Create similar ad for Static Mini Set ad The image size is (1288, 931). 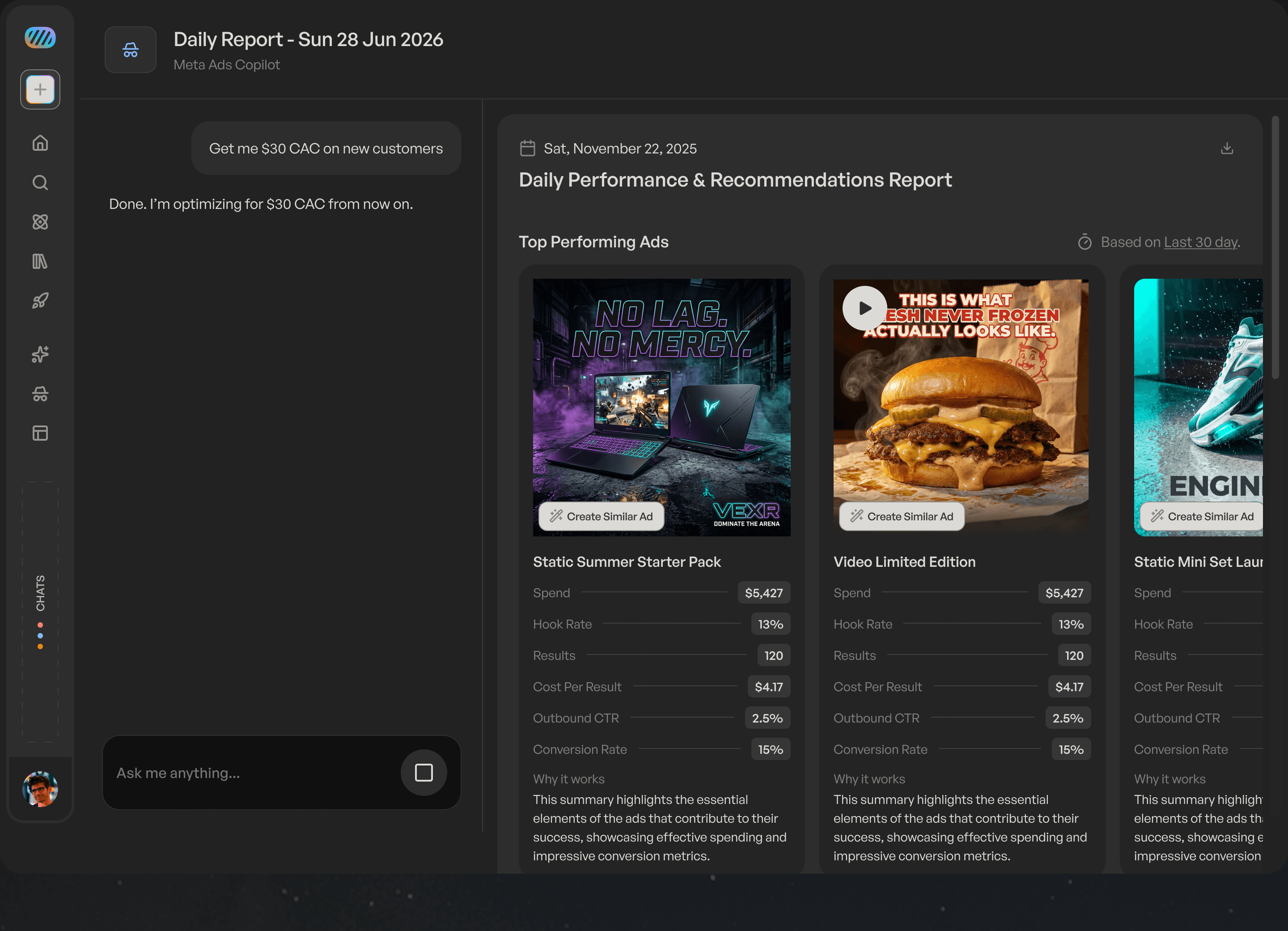(x=1202, y=516)
